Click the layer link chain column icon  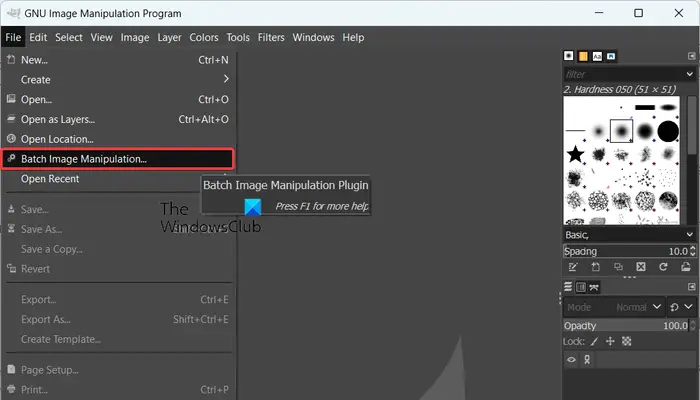pos(587,360)
